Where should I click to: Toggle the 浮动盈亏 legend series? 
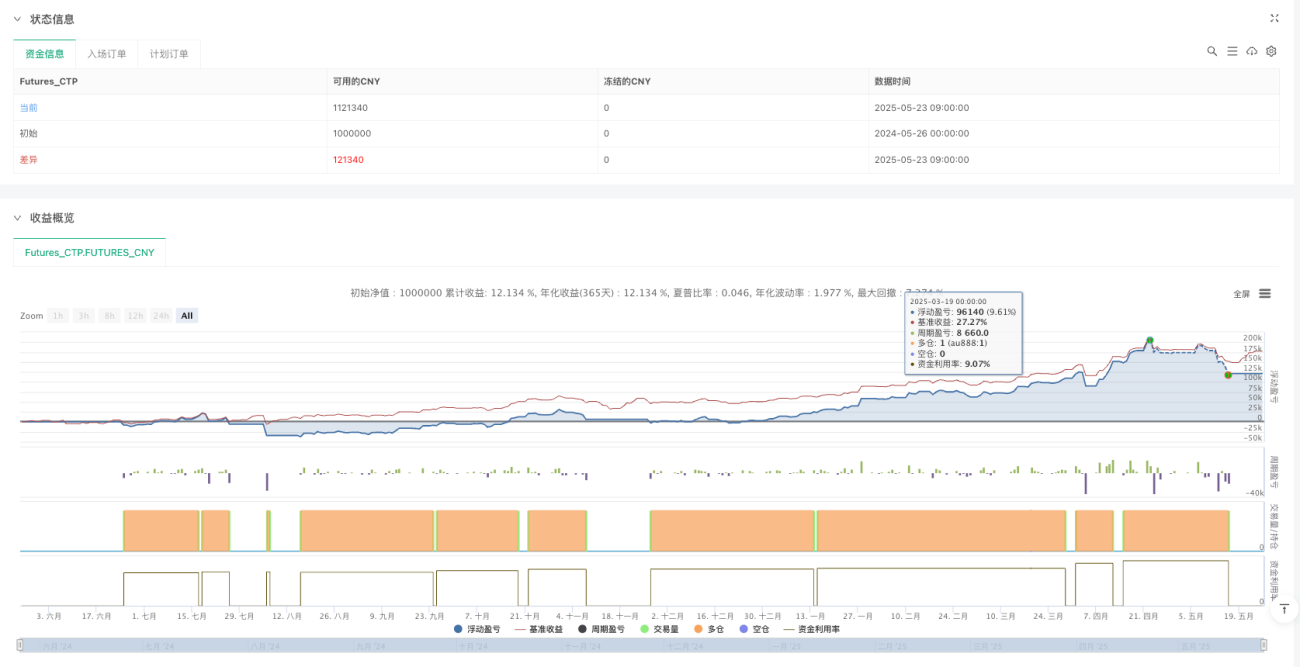478,629
